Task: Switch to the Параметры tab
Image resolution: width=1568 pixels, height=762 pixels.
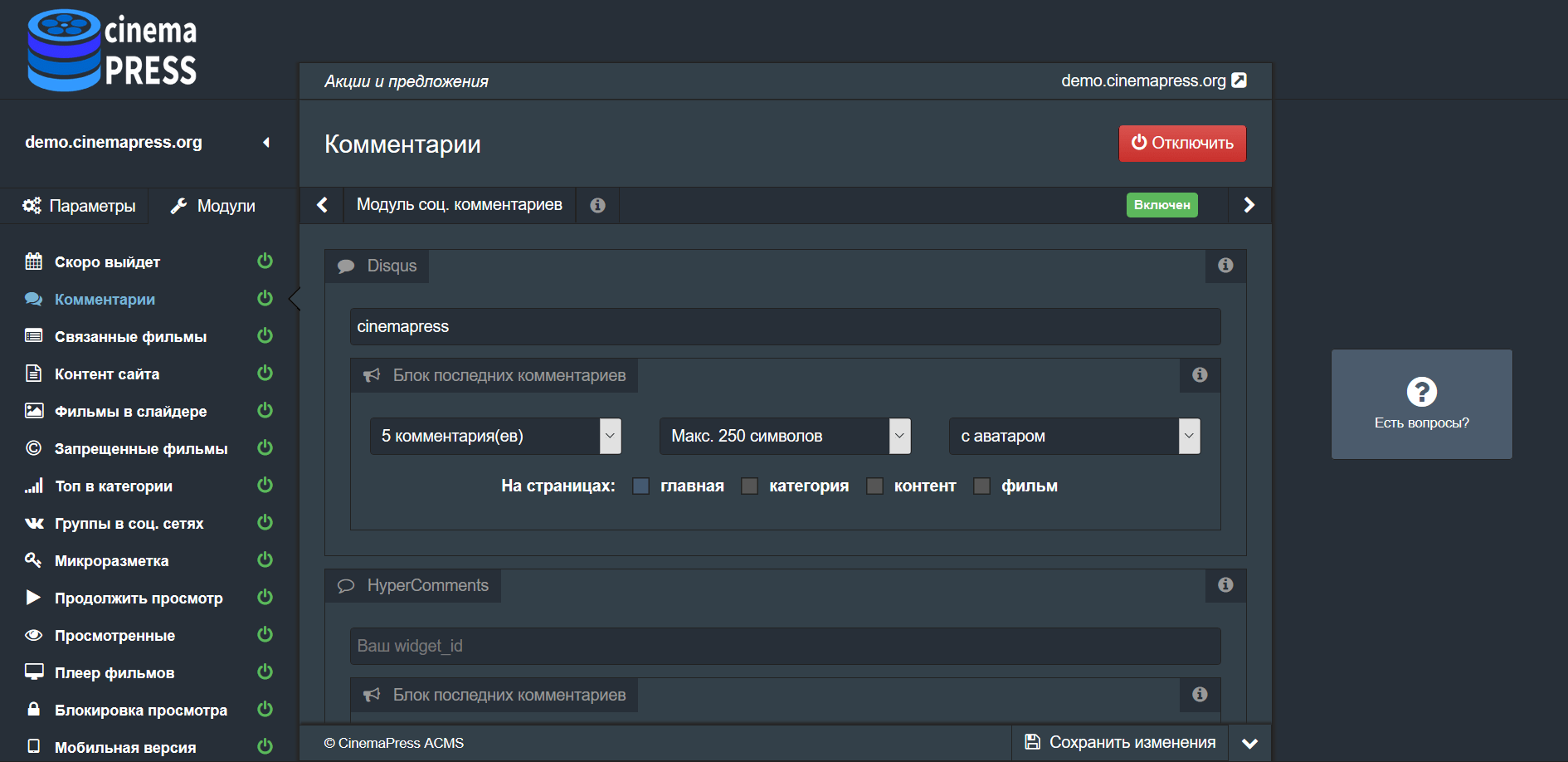Action: (x=79, y=206)
